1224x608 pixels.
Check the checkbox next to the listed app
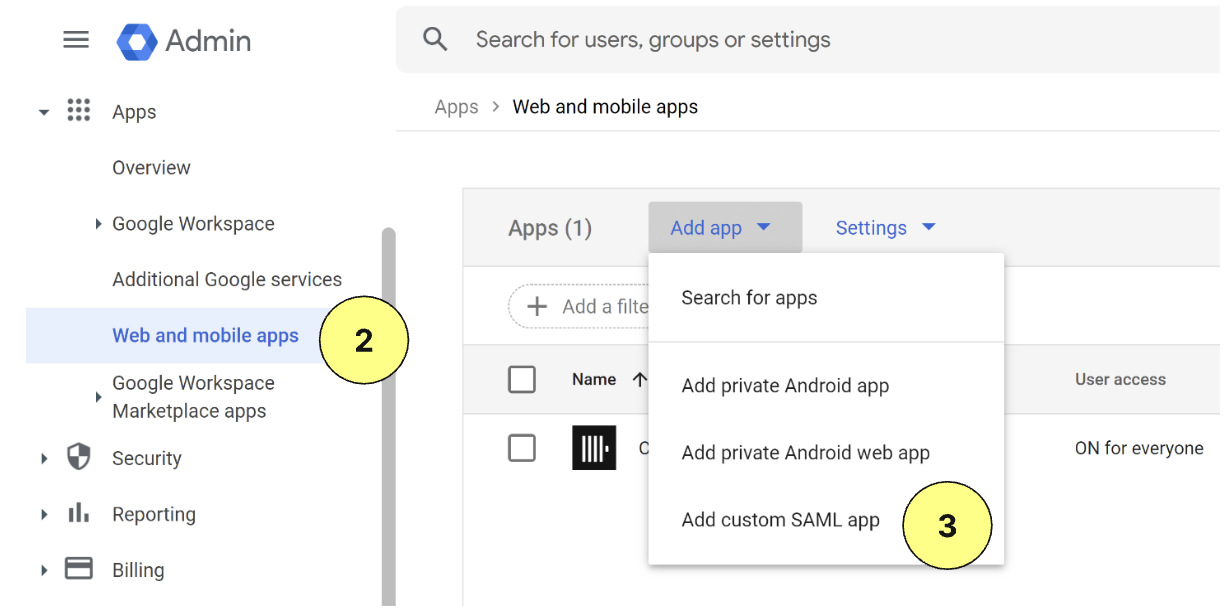522,448
